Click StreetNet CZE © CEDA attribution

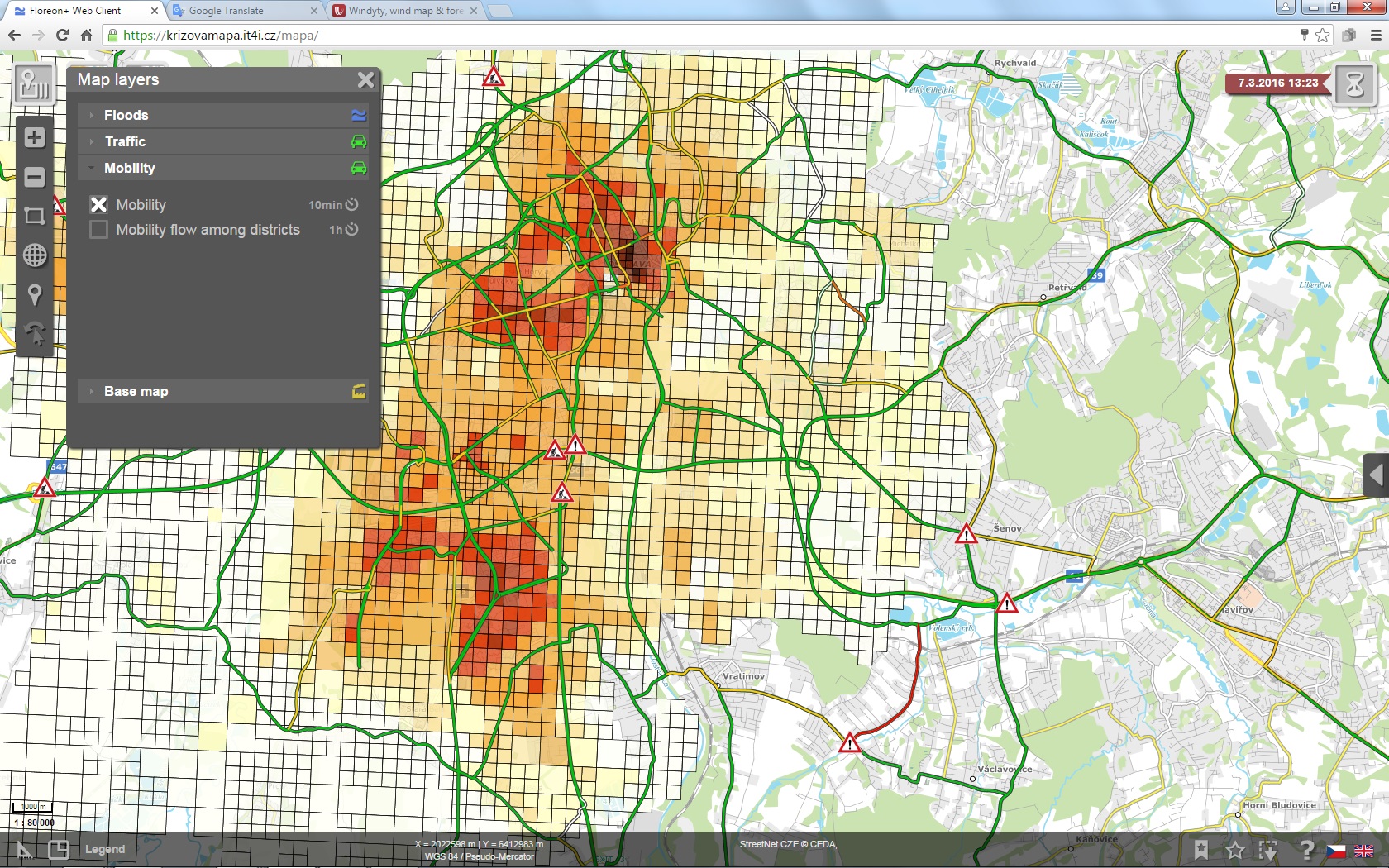click(x=788, y=844)
